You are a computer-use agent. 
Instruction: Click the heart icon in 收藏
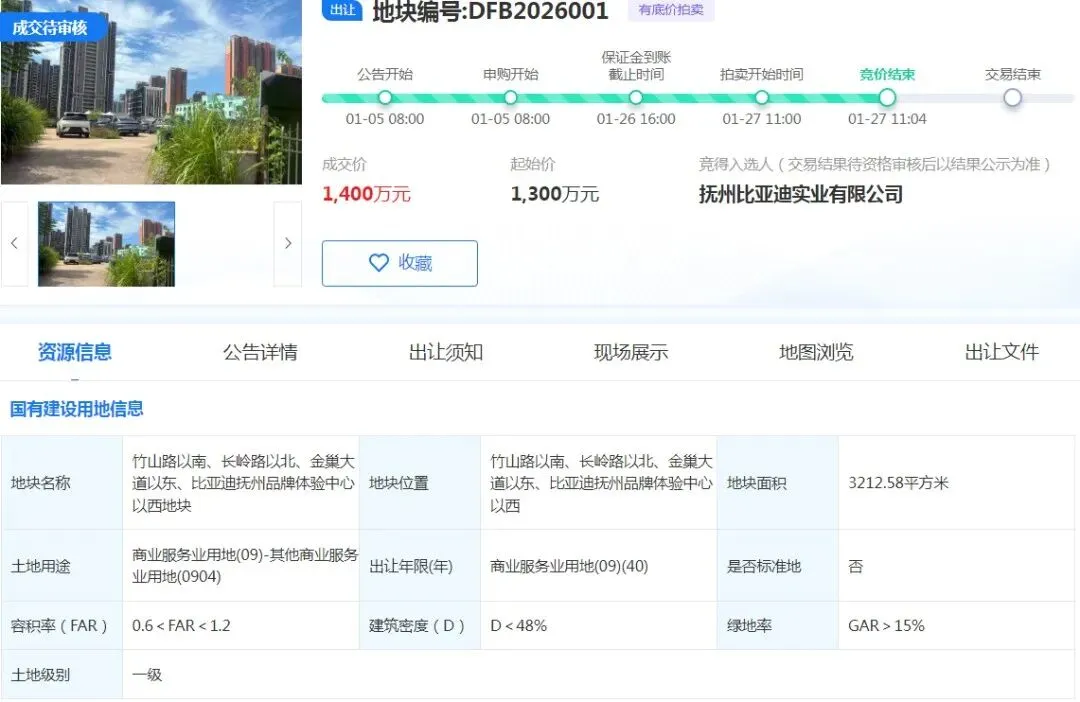(x=379, y=262)
